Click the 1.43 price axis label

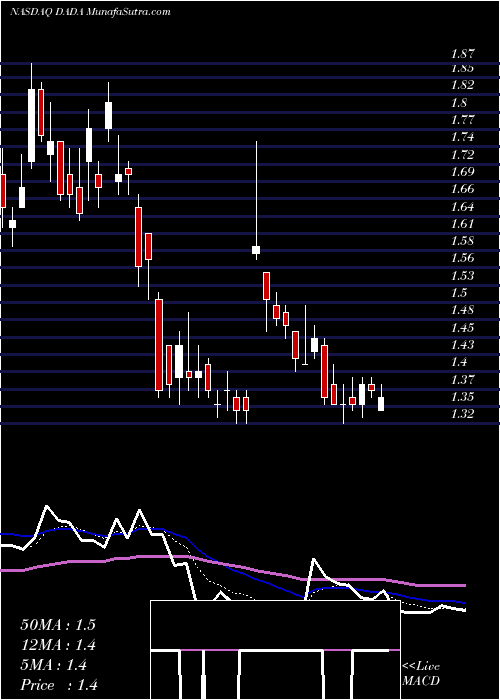(x=462, y=345)
